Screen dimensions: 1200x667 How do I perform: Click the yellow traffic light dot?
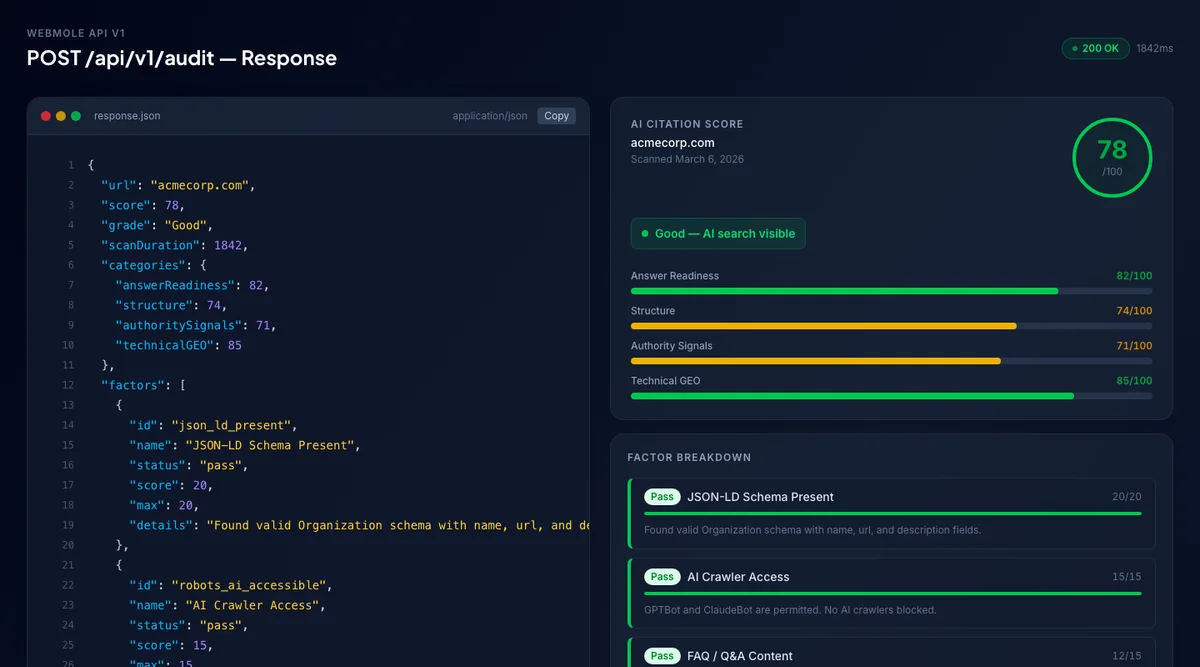59,115
